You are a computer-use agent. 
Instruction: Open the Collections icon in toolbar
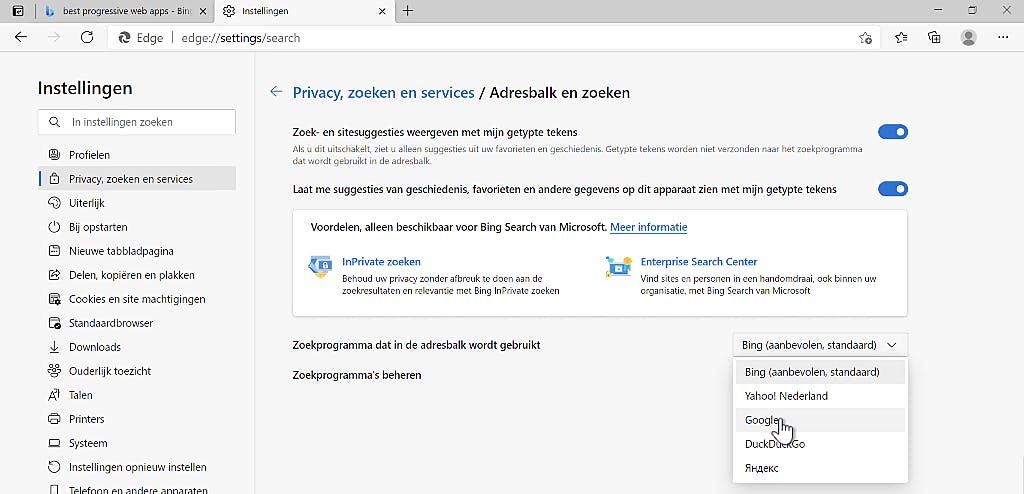(934, 37)
